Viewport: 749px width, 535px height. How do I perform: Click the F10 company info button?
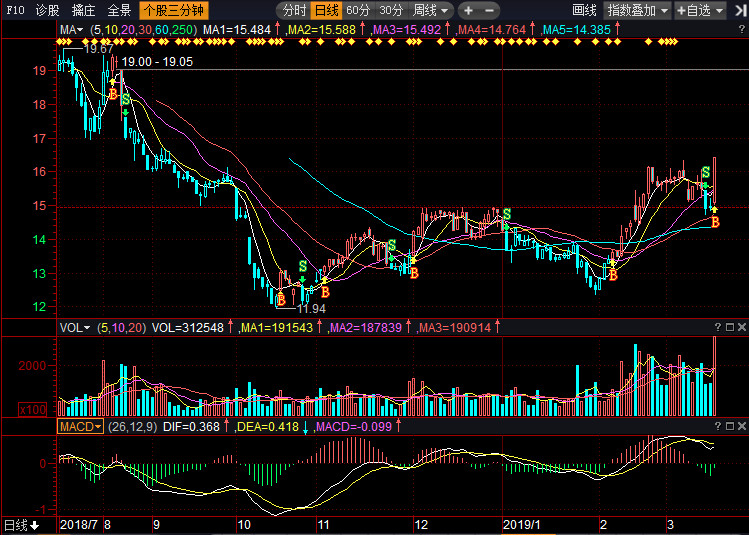[x=15, y=10]
